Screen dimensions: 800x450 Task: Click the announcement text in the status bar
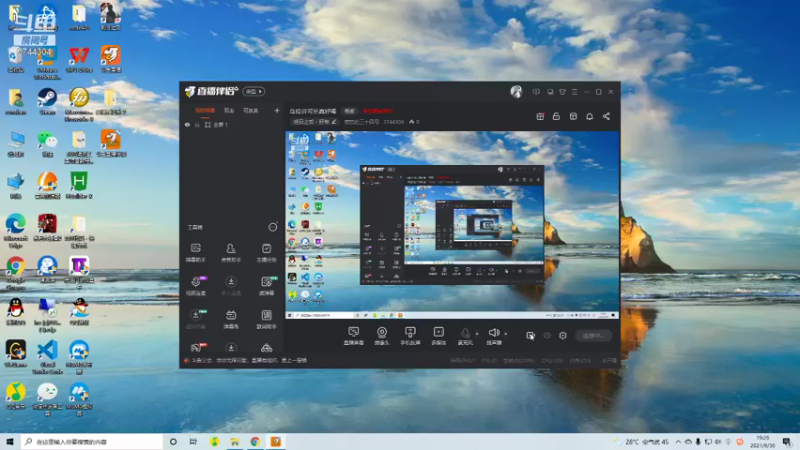pyautogui.click(x=249, y=360)
